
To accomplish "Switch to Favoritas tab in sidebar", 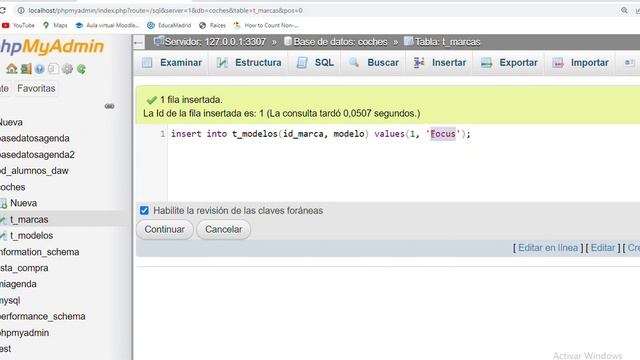I will [36, 88].
